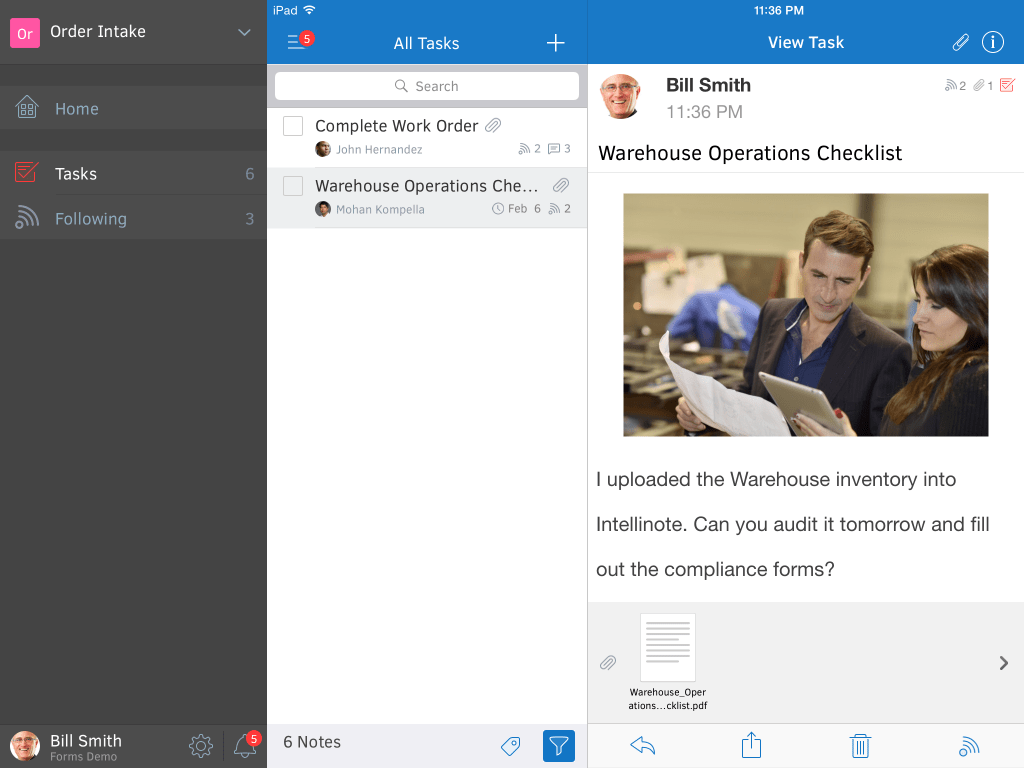Open the tag icon next to the filter
This screenshot has width=1024, height=768.
tap(510, 746)
